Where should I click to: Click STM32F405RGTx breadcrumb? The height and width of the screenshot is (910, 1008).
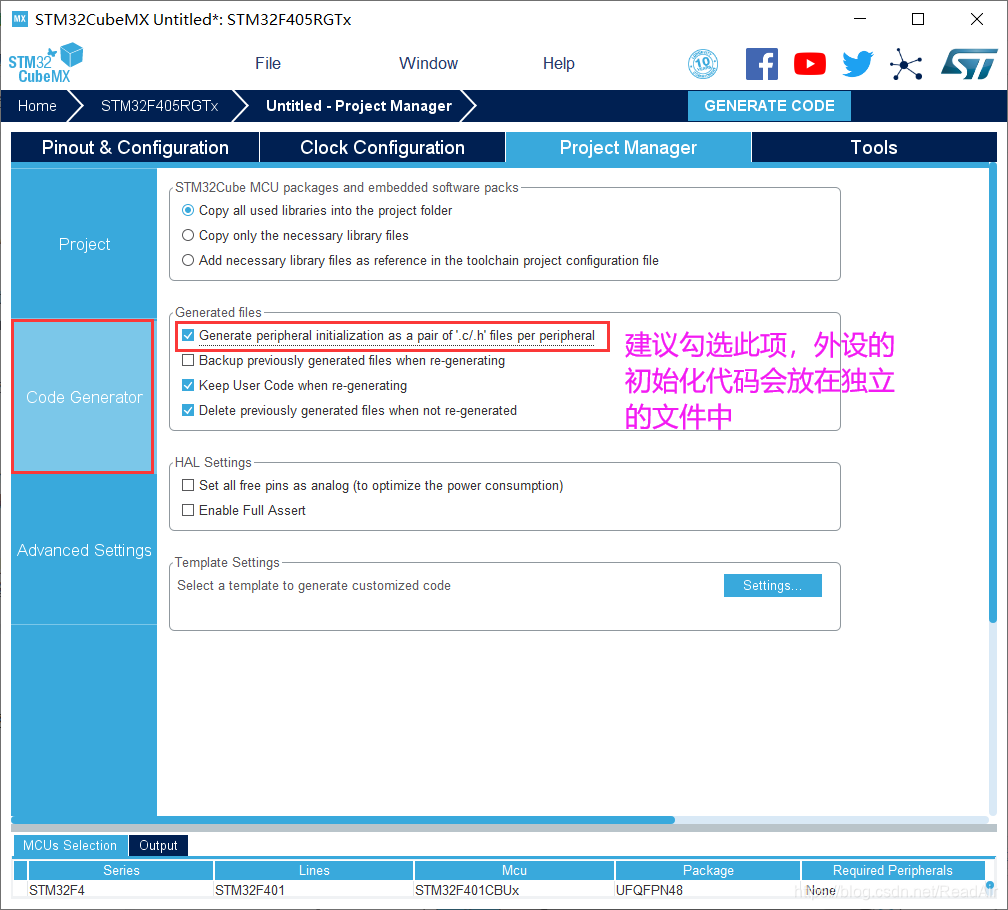tap(159, 106)
